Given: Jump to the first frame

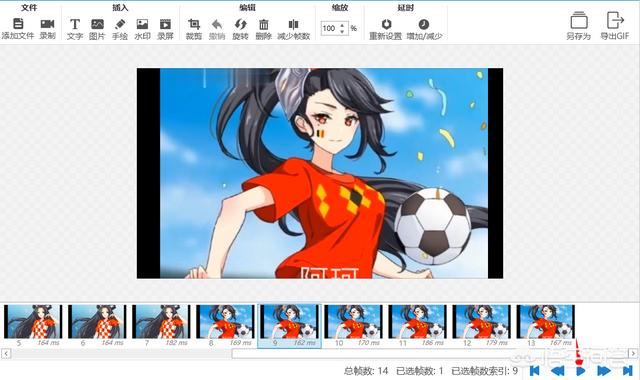Looking at the screenshot, I should [x=534, y=371].
